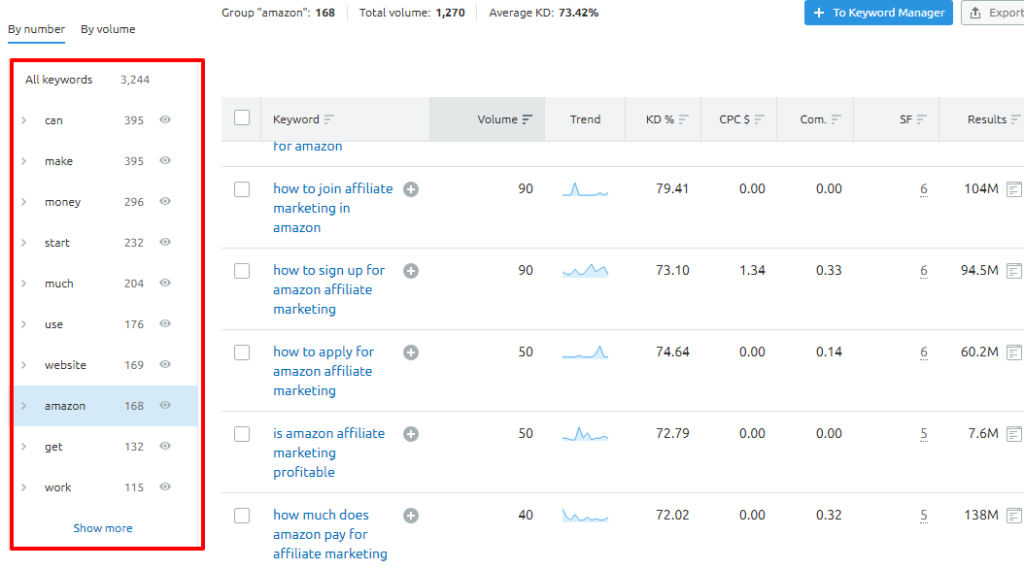
Task: Click plus icon next to 'how to join affiliate marketing in amazon'
Action: point(411,189)
